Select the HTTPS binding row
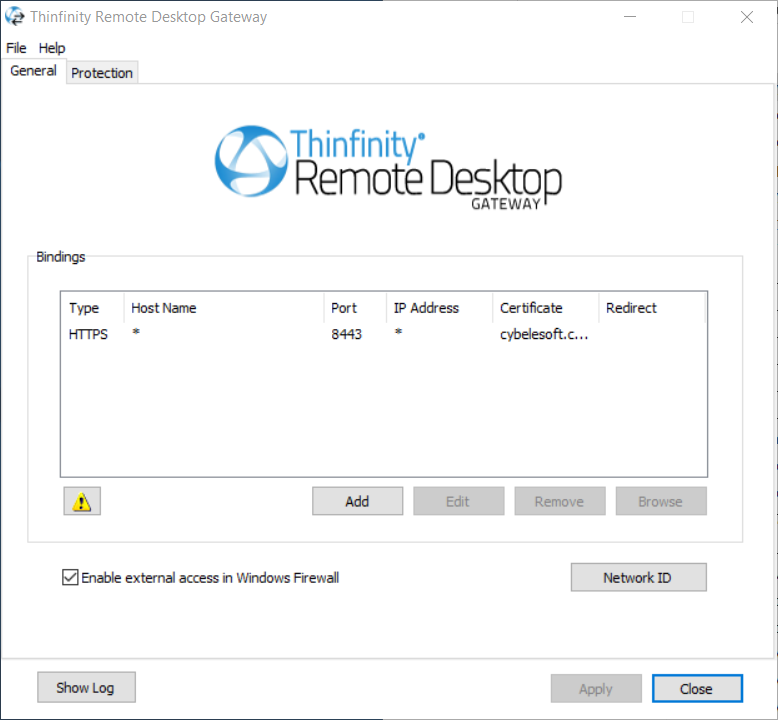The width and height of the screenshot is (778, 720). pyautogui.click(x=383, y=334)
